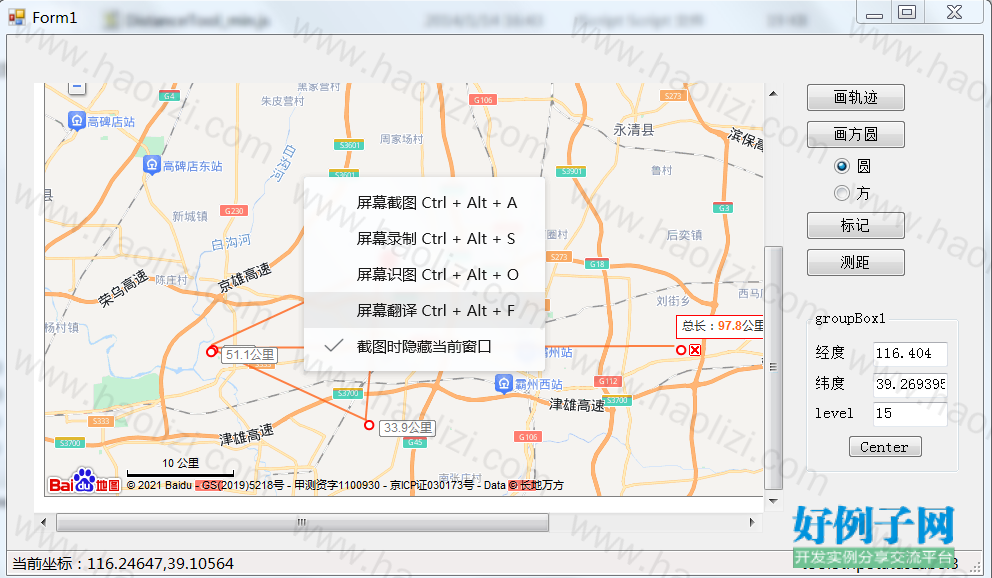The width and height of the screenshot is (992, 578).
Task: Maximize the Form1 window
Action: click(907, 12)
